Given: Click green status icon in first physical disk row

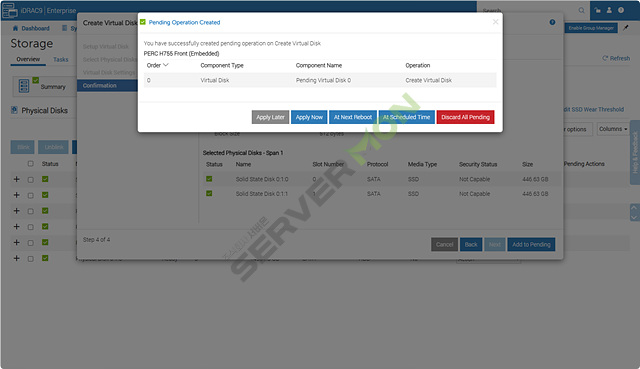Looking at the screenshot, I should (x=45, y=179).
